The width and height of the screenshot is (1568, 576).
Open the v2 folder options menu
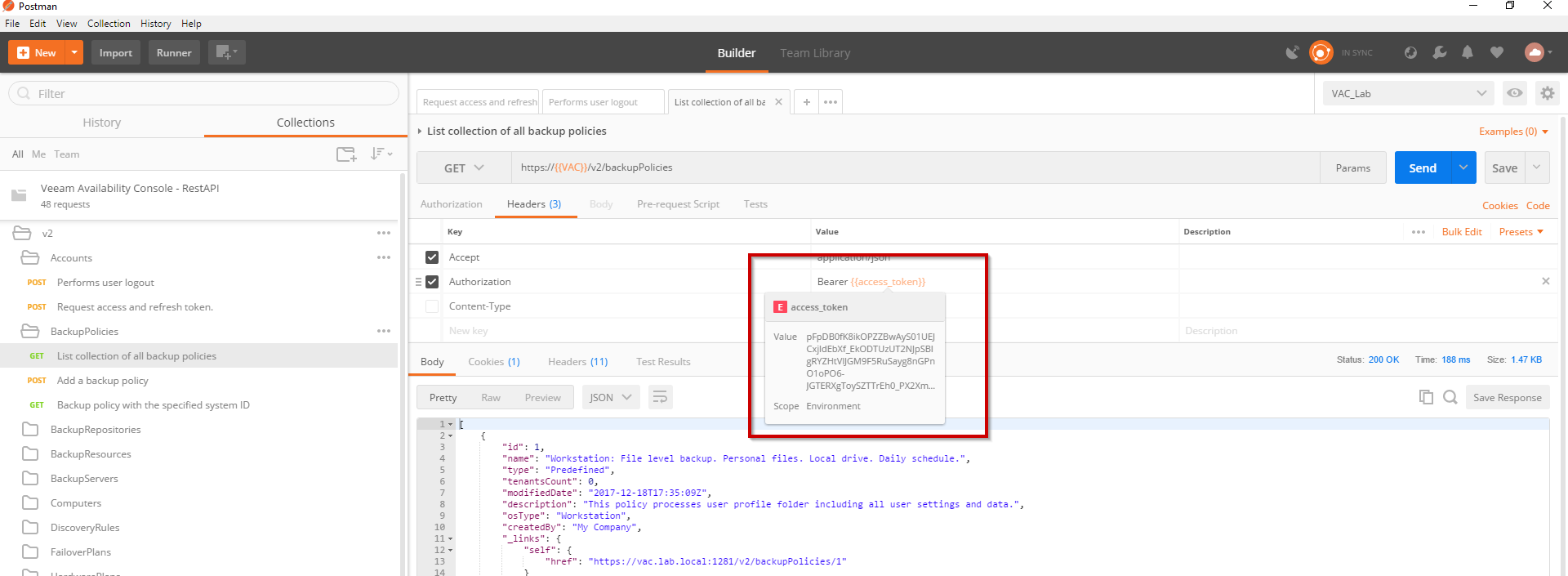384,233
